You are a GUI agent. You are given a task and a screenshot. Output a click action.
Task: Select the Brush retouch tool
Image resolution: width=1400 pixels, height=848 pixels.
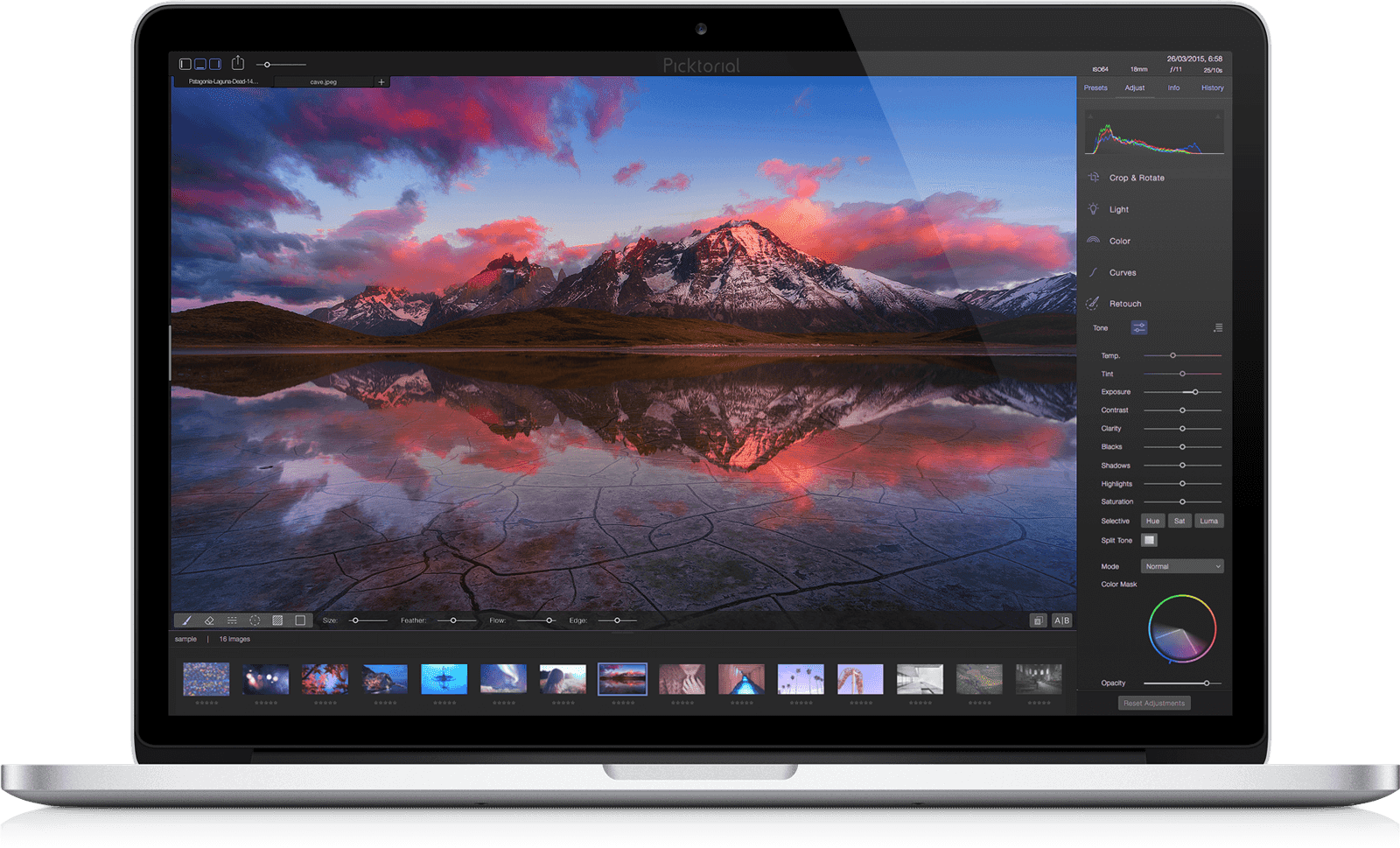tap(185, 620)
